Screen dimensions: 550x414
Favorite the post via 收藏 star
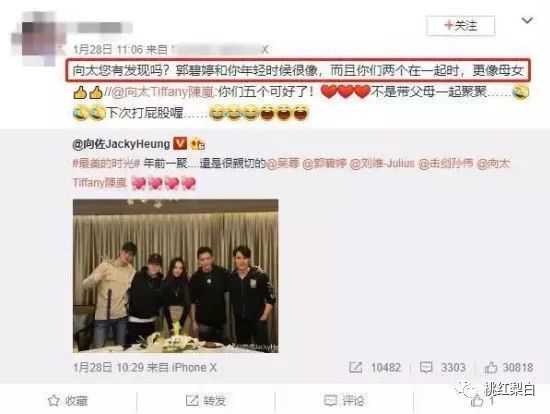67,401
